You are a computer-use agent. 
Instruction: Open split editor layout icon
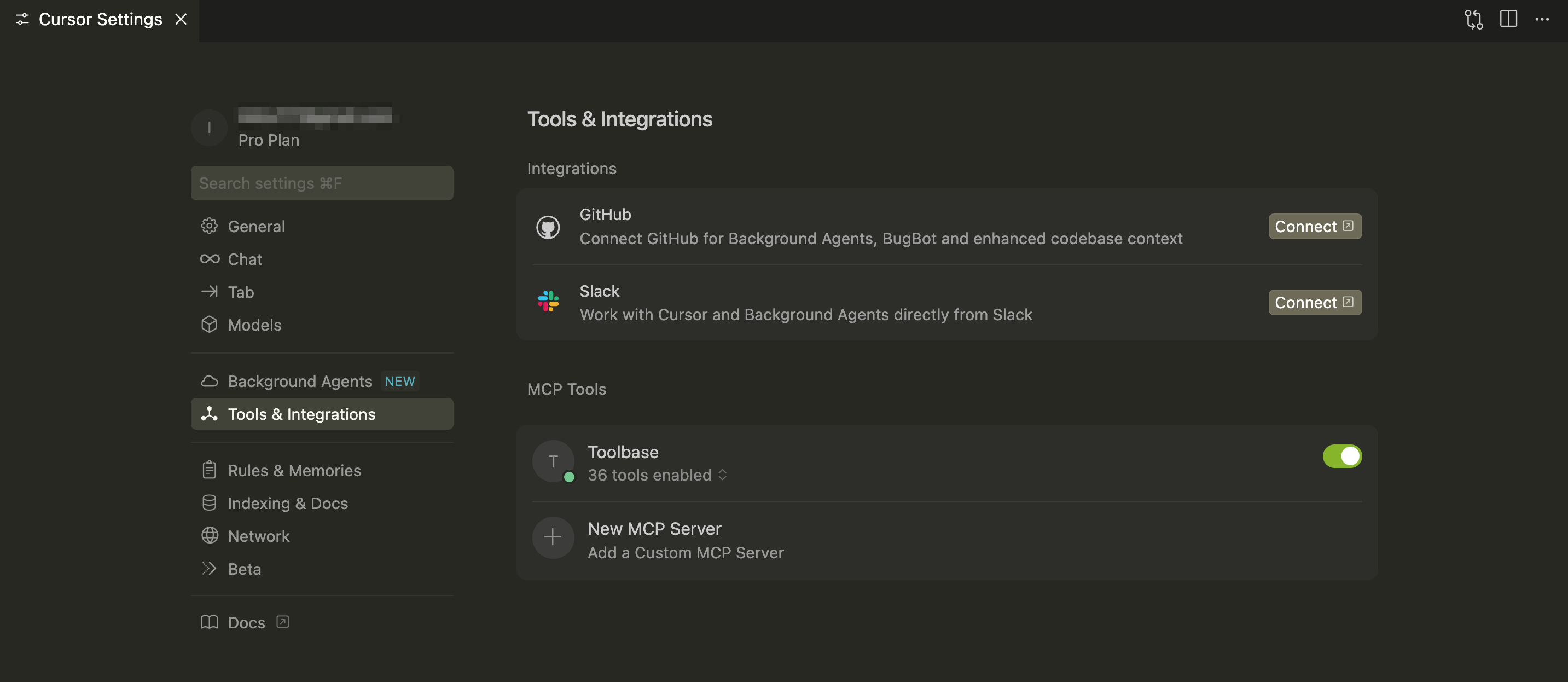coord(1508,19)
